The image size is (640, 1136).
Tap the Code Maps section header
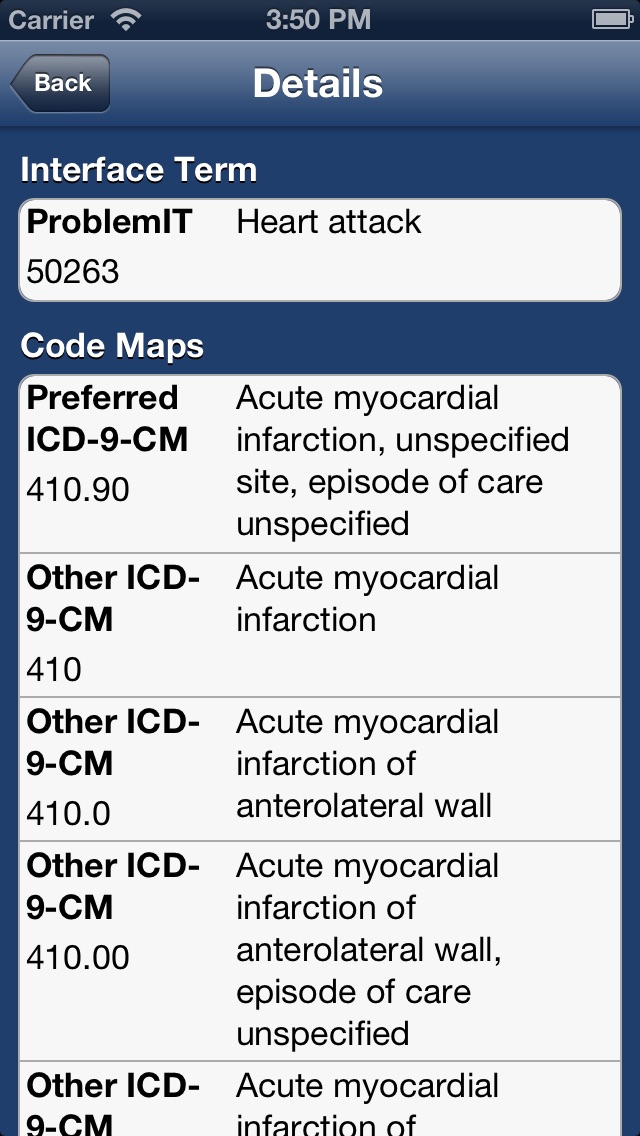click(x=112, y=346)
